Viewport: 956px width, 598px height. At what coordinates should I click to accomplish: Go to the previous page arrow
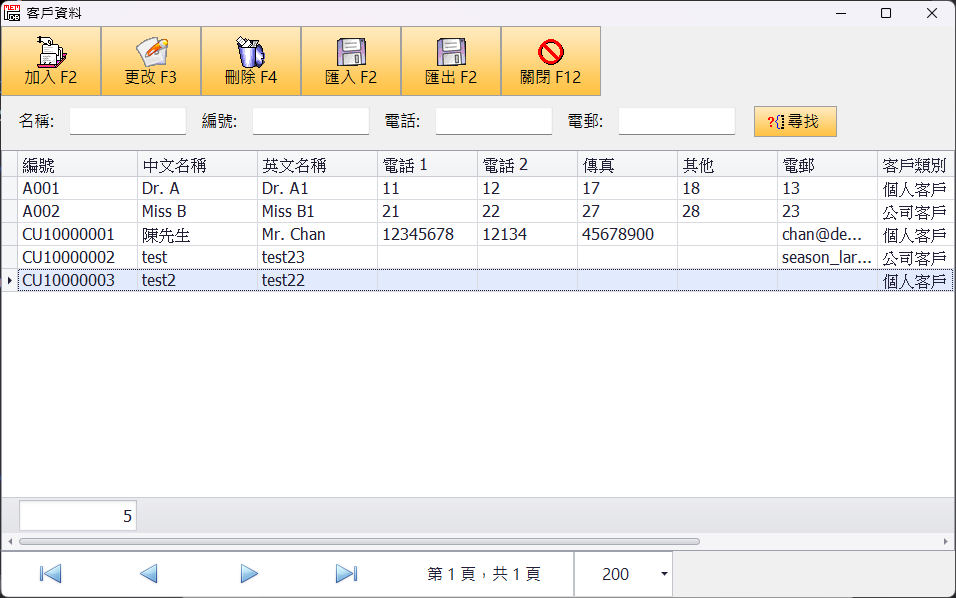coord(149,574)
